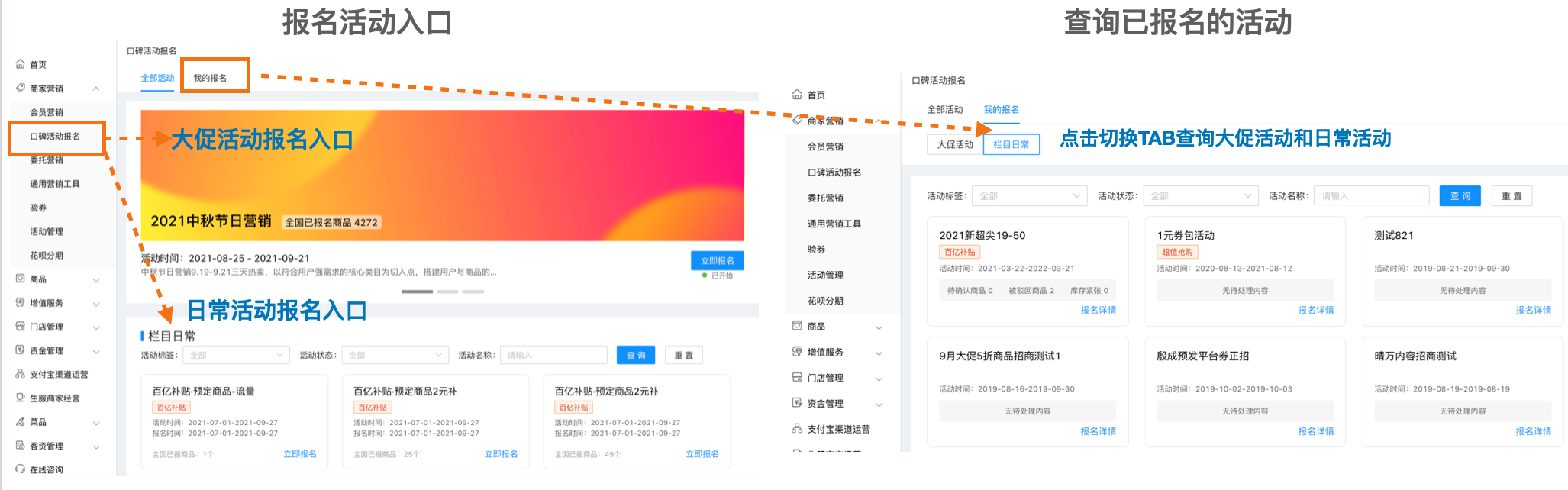Open 会员营销 in left panel sidebar
The width and height of the screenshot is (1568, 490).
(x=47, y=112)
